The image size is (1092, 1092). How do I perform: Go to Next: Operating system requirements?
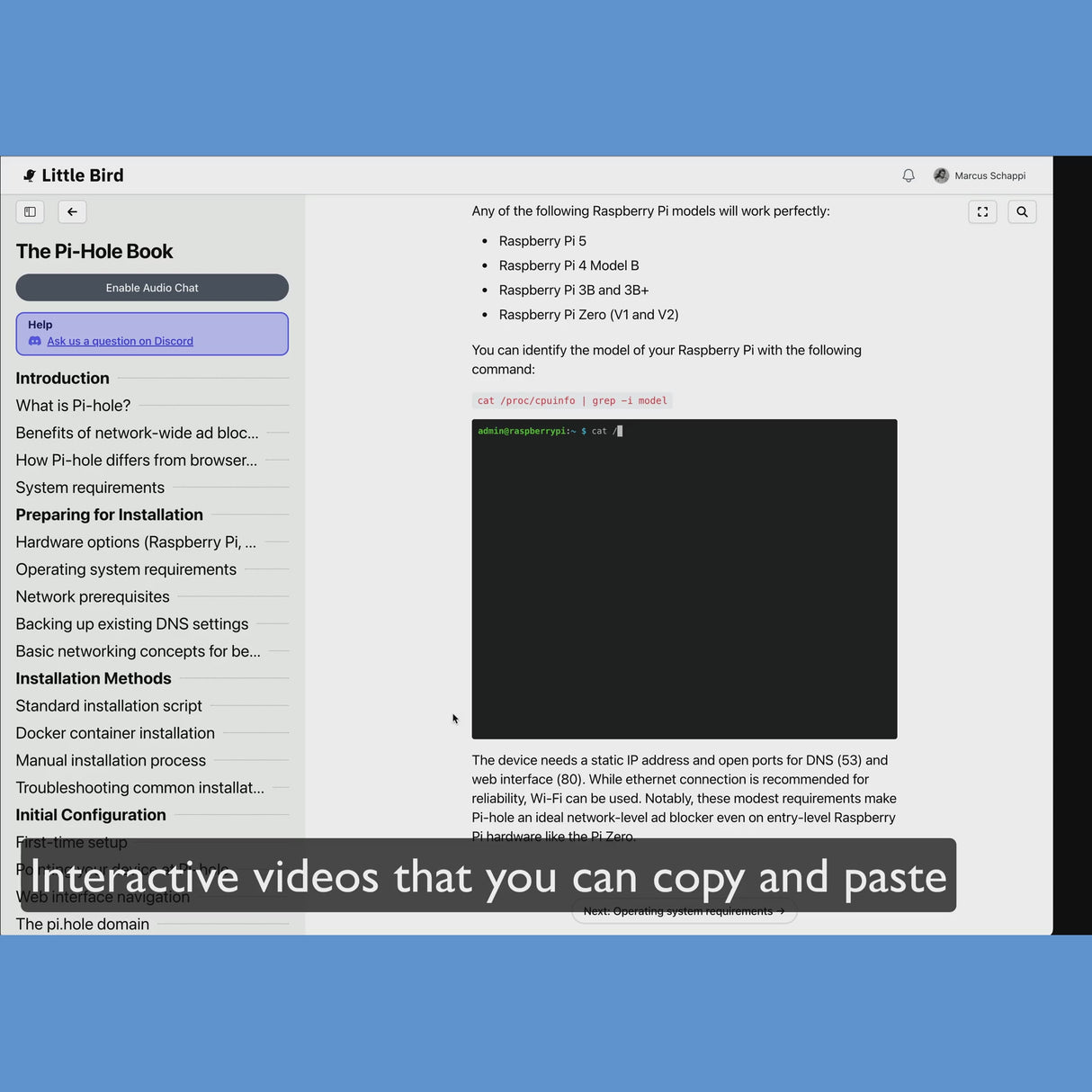[684, 911]
